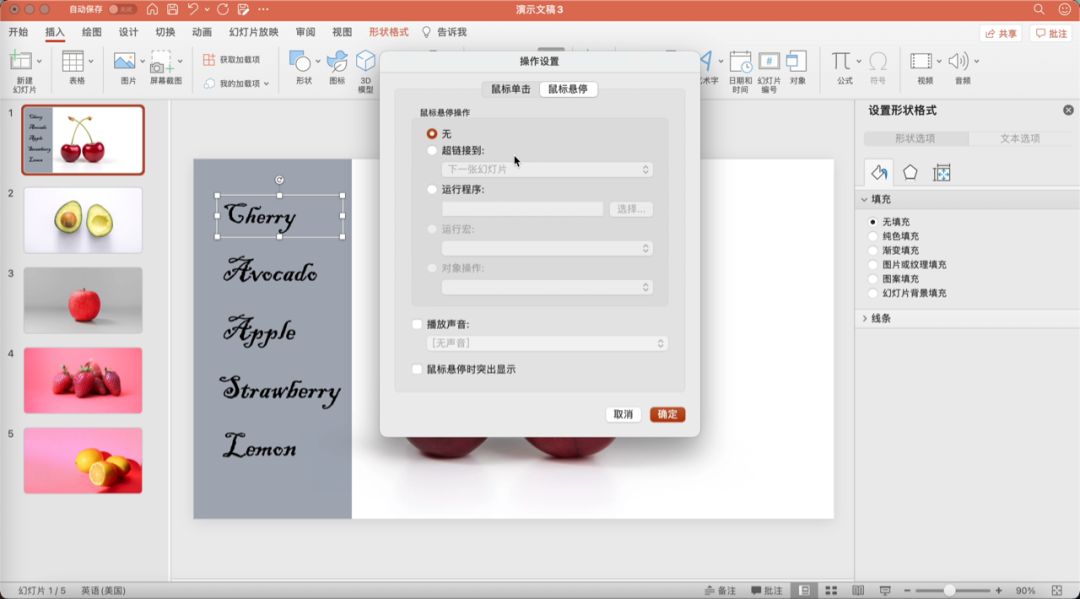Collapse the 填充 section
The width and height of the screenshot is (1080, 599).
tap(864, 199)
